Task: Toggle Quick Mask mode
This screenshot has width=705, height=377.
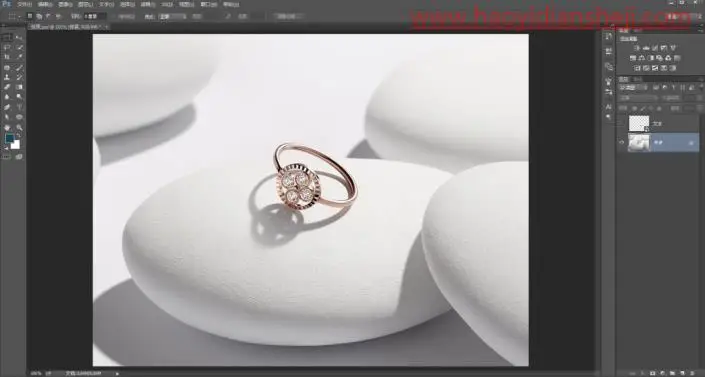Action: pyautogui.click(x=6, y=157)
